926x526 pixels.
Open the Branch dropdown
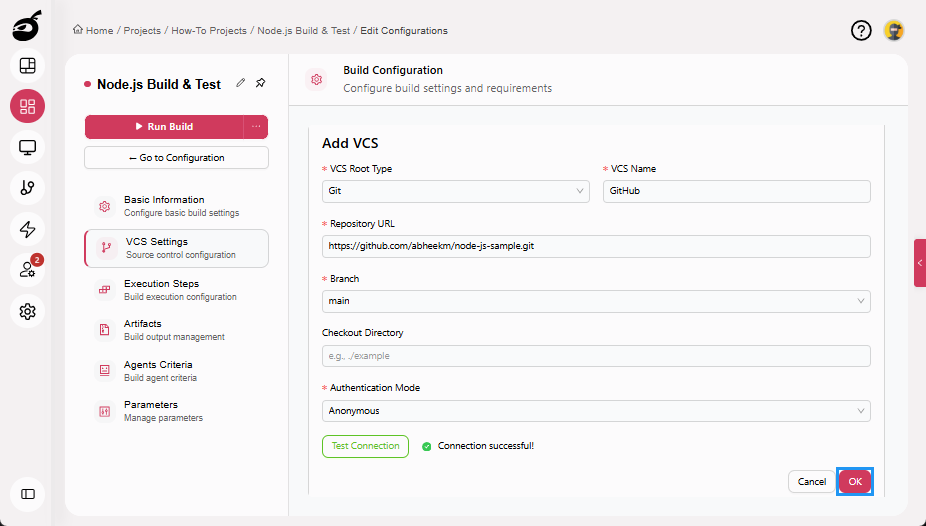596,301
